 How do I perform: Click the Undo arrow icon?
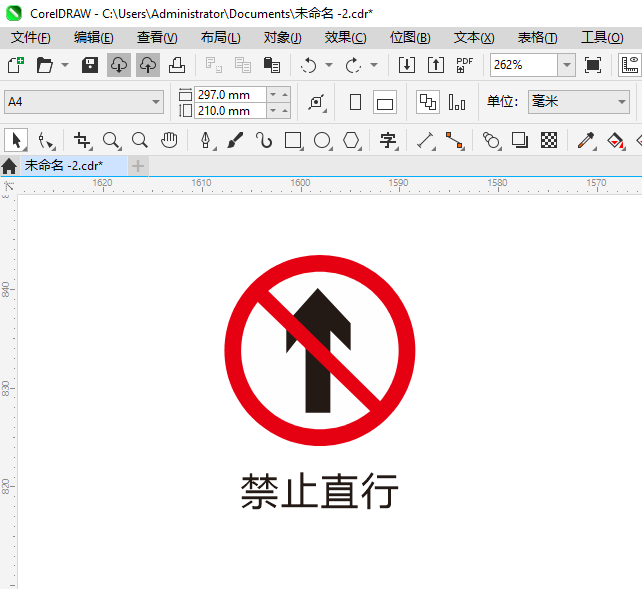point(308,65)
